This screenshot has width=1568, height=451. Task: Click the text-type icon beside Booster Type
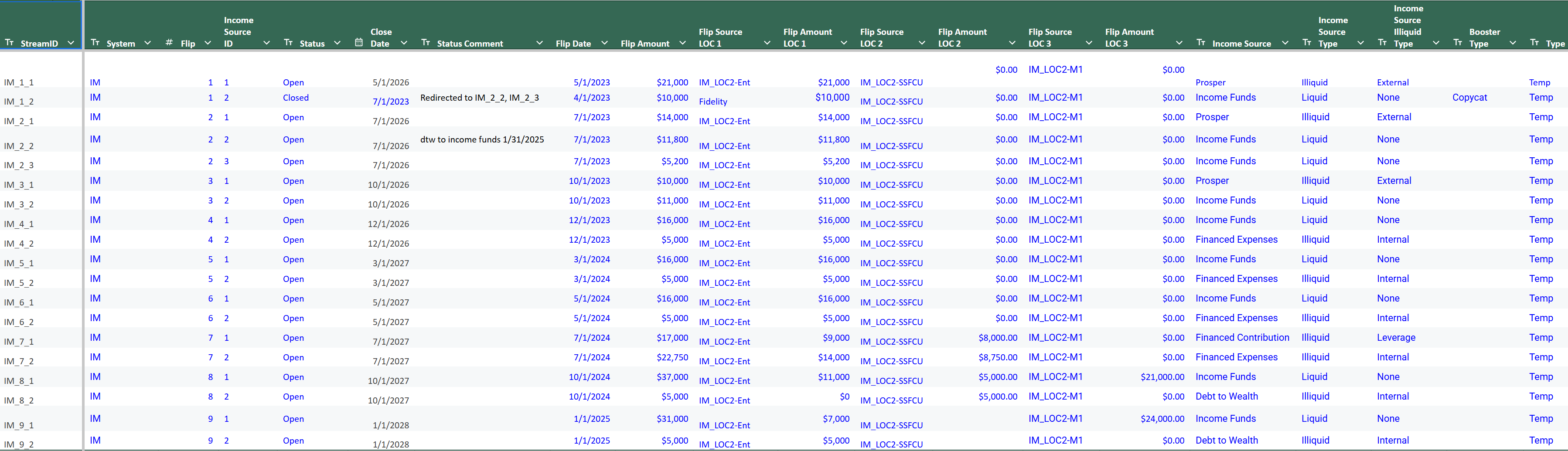1458,43
